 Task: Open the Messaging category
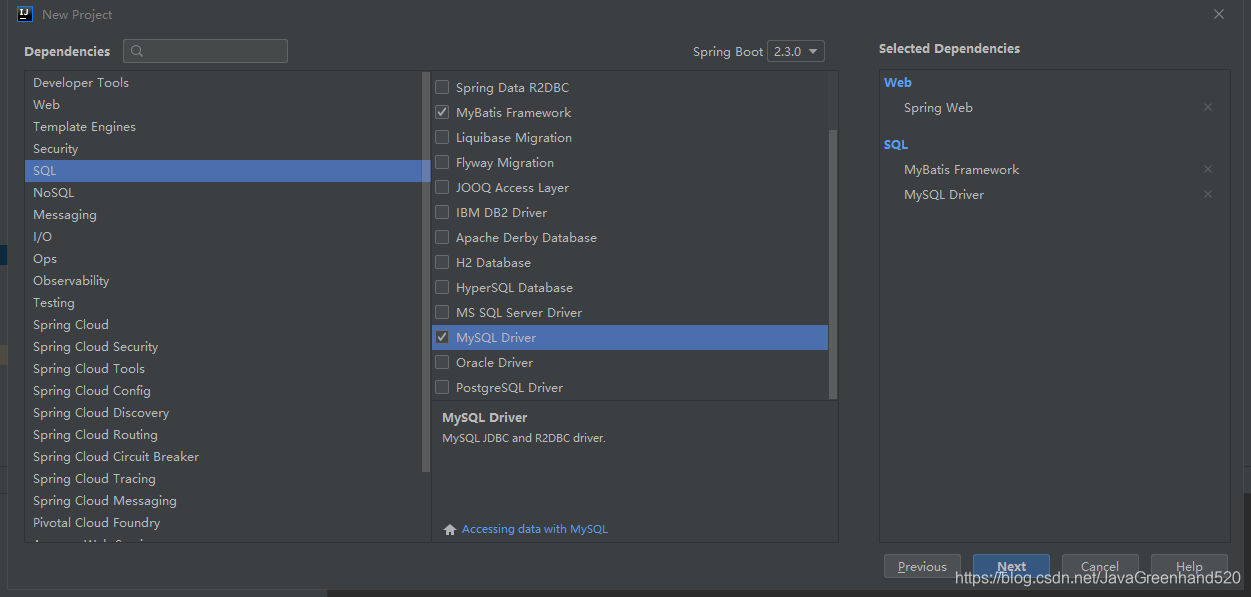pyautogui.click(x=227, y=214)
